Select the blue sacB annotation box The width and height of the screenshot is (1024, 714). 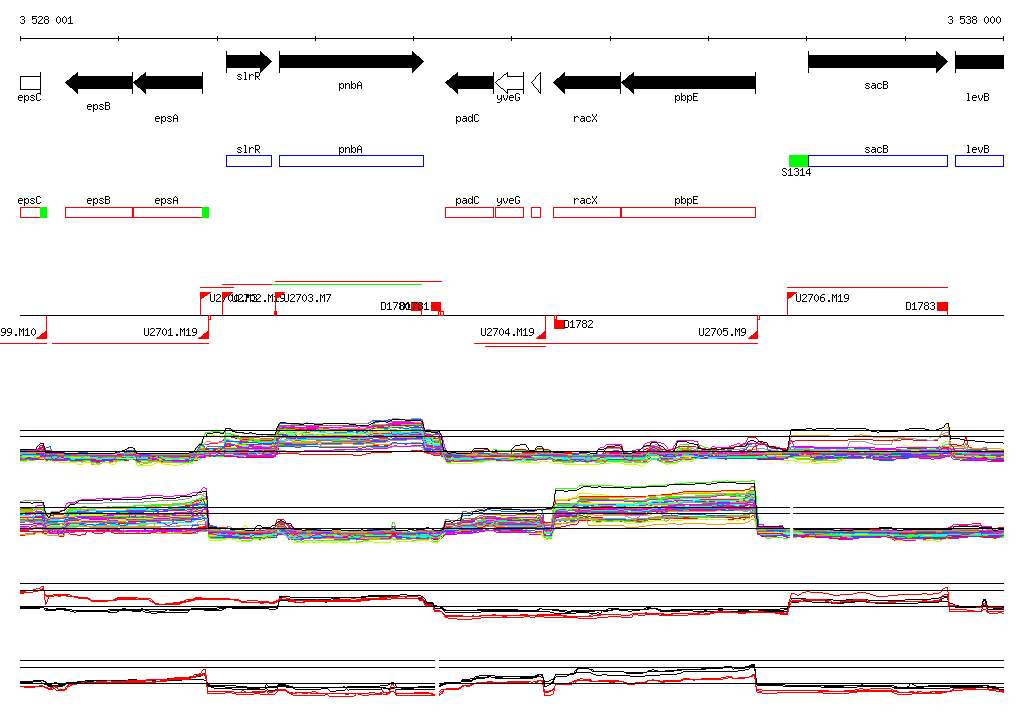878,161
